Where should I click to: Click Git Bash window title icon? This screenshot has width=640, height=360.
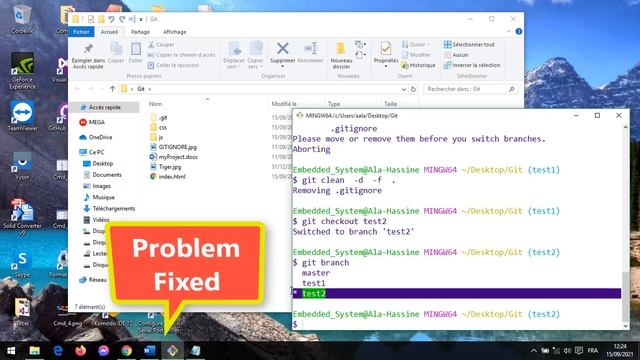pos(300,116)
